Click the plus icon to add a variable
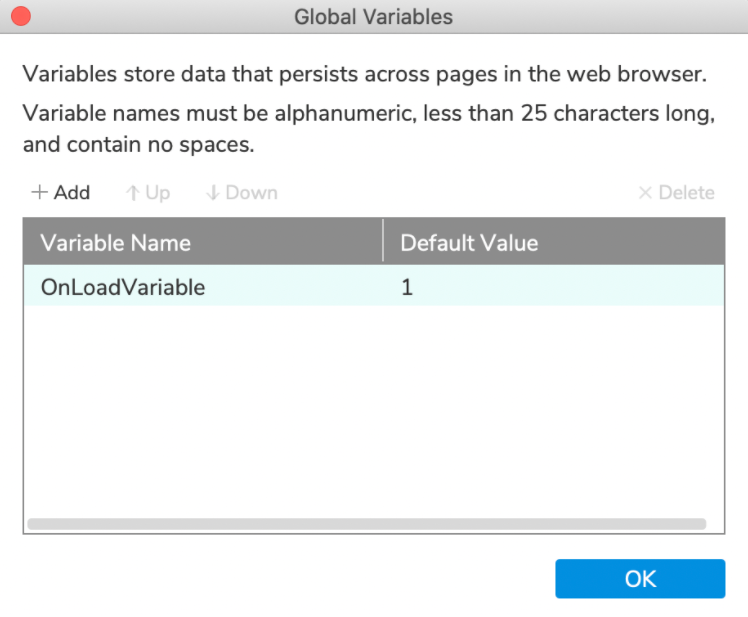 coord(40,193)
